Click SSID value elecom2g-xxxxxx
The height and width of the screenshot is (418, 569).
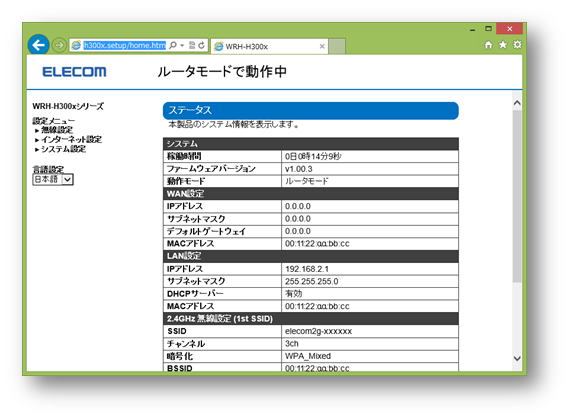(x=318, y=331)
